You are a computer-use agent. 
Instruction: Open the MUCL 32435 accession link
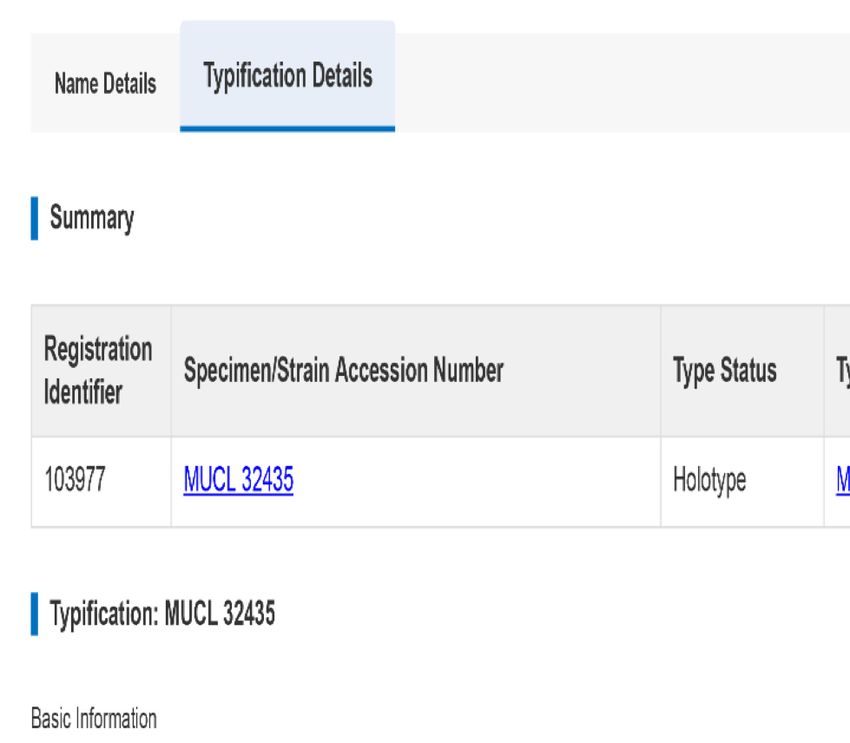[239, 480]
